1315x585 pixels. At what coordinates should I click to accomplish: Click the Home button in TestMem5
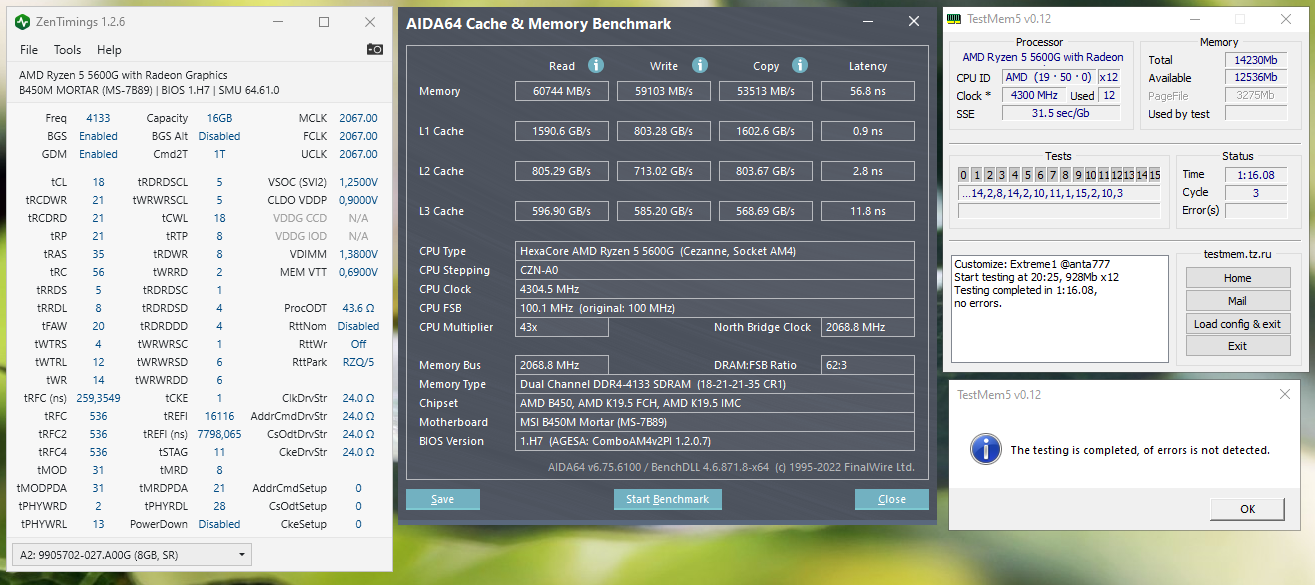click(x=1237, y=277)
